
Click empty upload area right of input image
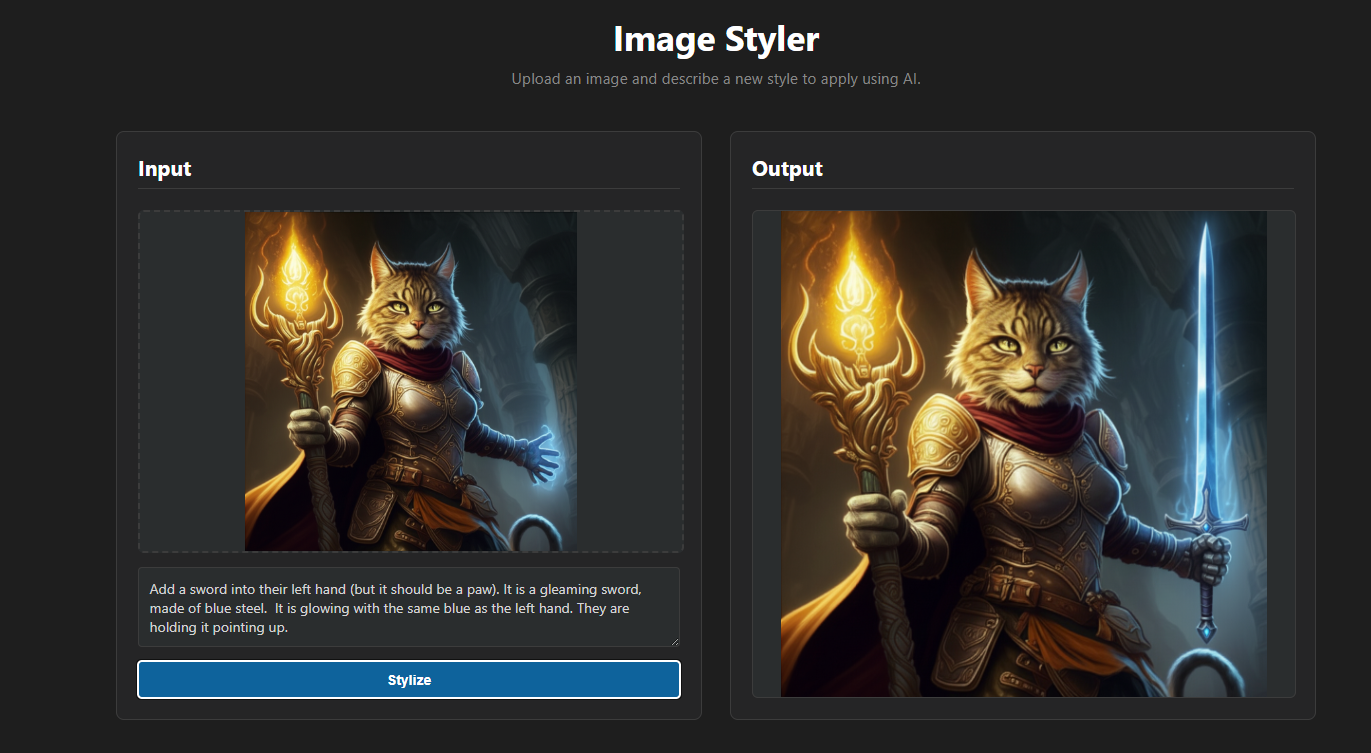[x=630, y=381]
